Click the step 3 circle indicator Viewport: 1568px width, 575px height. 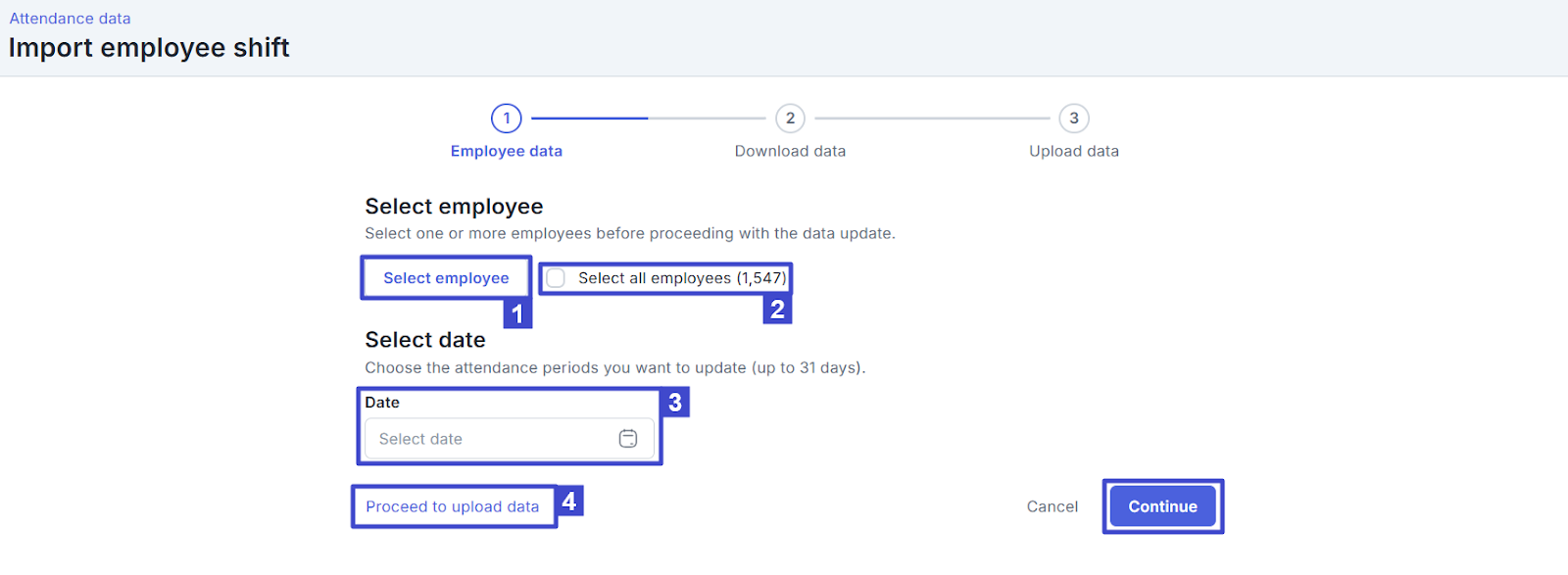[1074, 119]
